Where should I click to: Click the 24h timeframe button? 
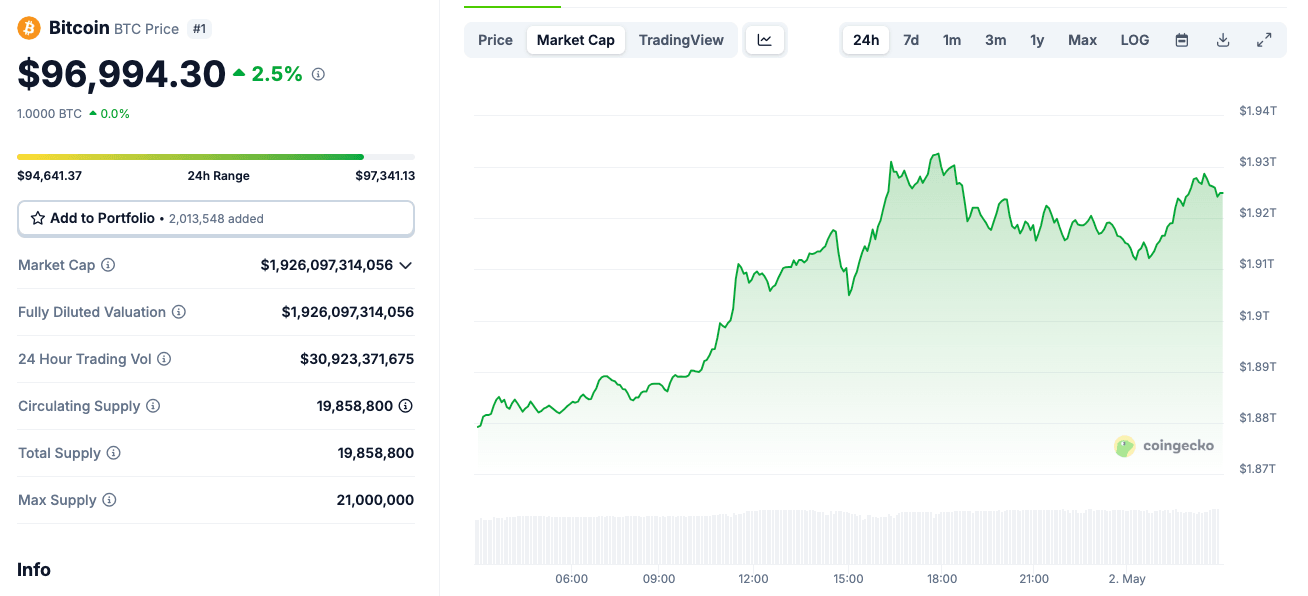[x=865, y=39]
